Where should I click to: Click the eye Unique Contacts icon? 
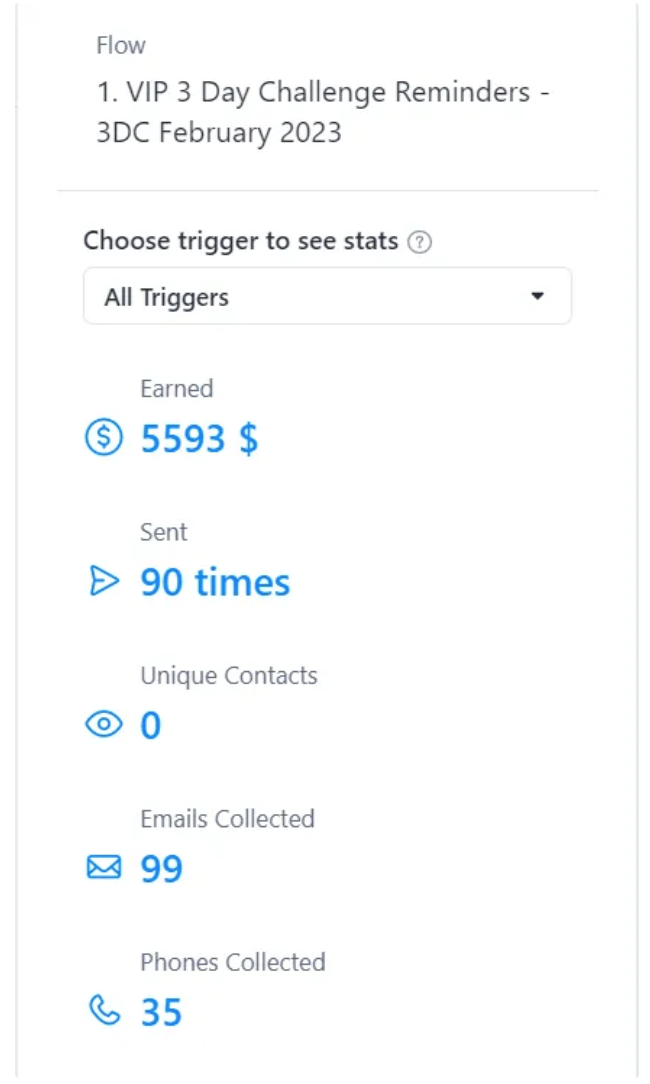(104, 725)
